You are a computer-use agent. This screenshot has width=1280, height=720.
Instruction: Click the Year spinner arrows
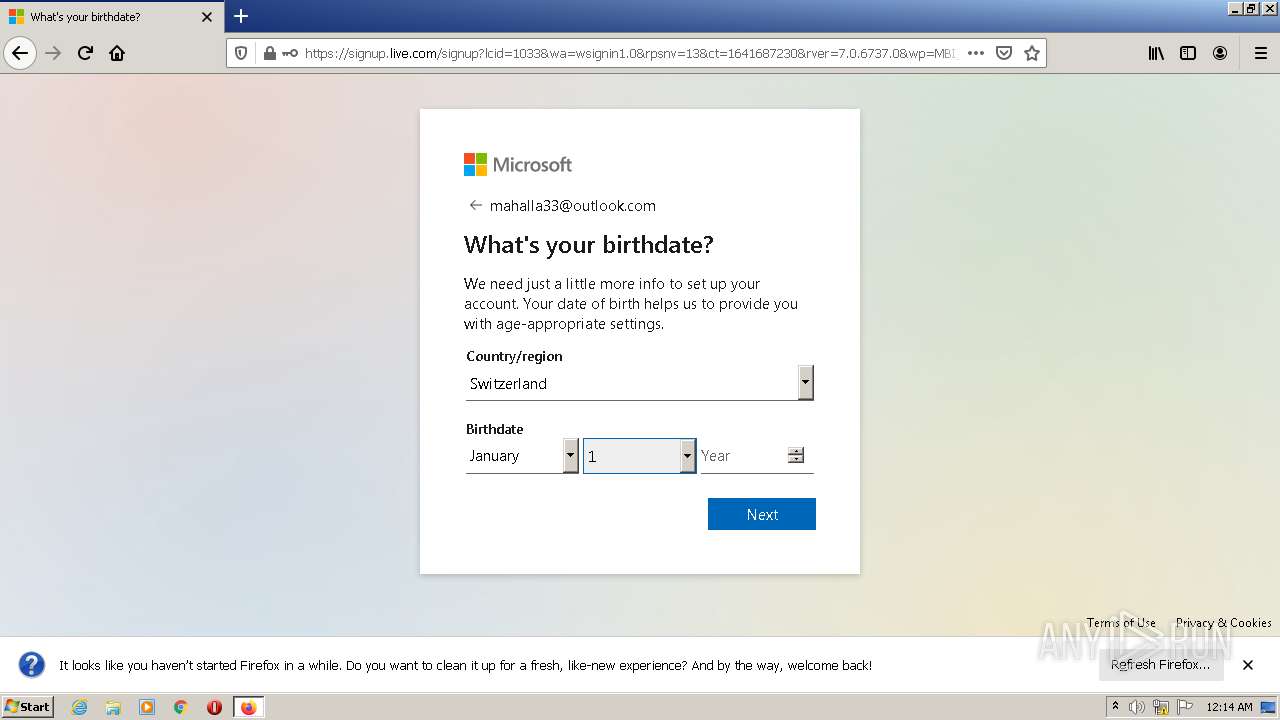click(795, 455)
